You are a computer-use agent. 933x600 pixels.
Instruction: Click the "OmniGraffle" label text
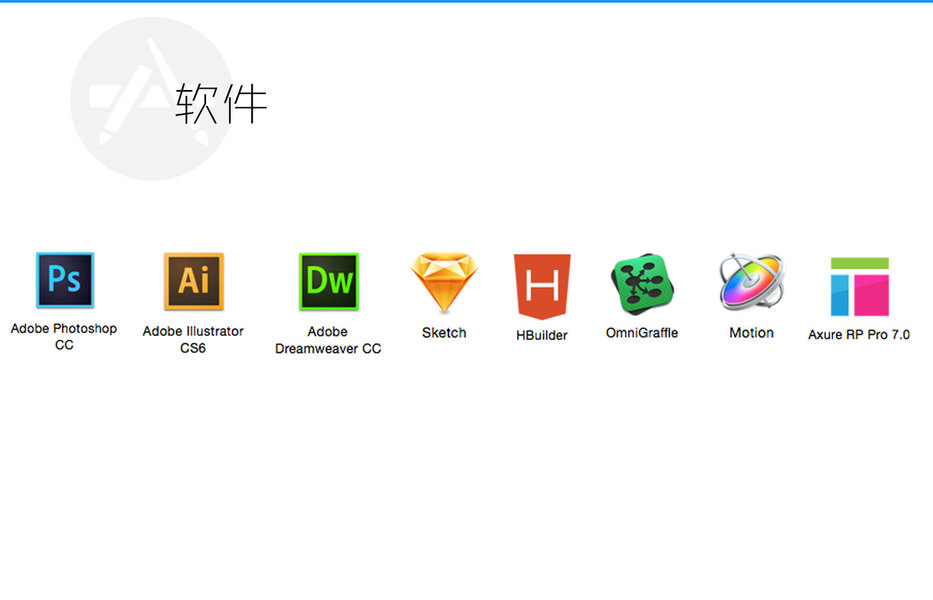point(642,333)
